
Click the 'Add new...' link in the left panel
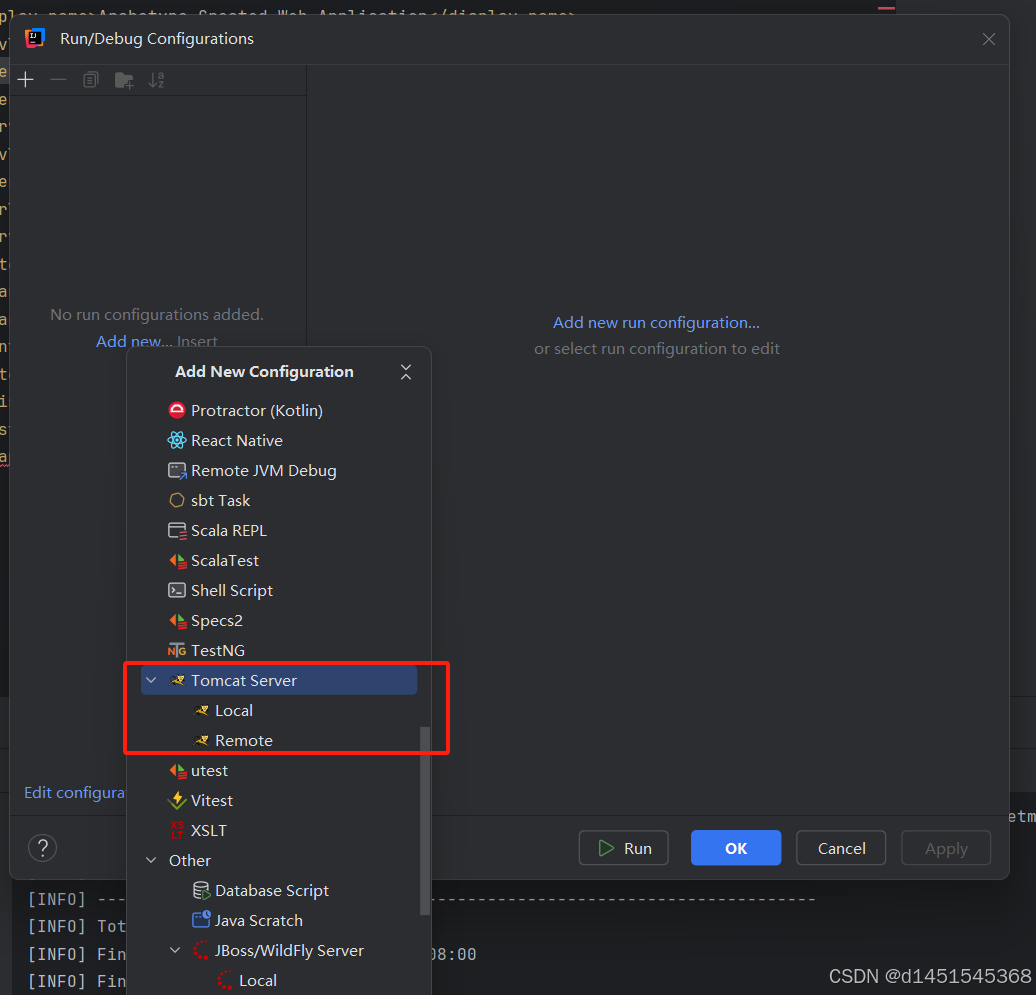point(133,341)
